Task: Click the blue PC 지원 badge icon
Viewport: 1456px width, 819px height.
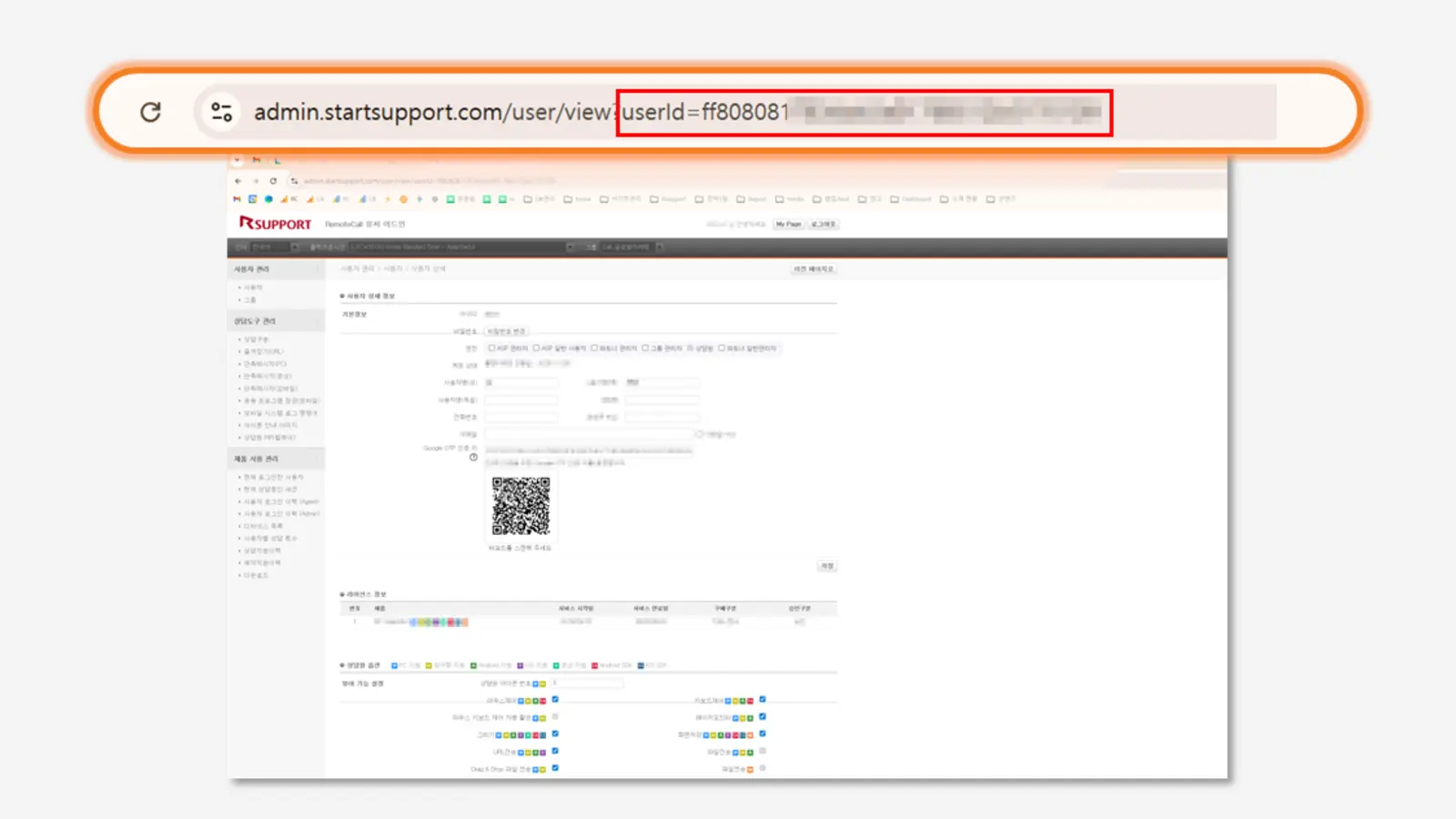Action: [393, 665]
